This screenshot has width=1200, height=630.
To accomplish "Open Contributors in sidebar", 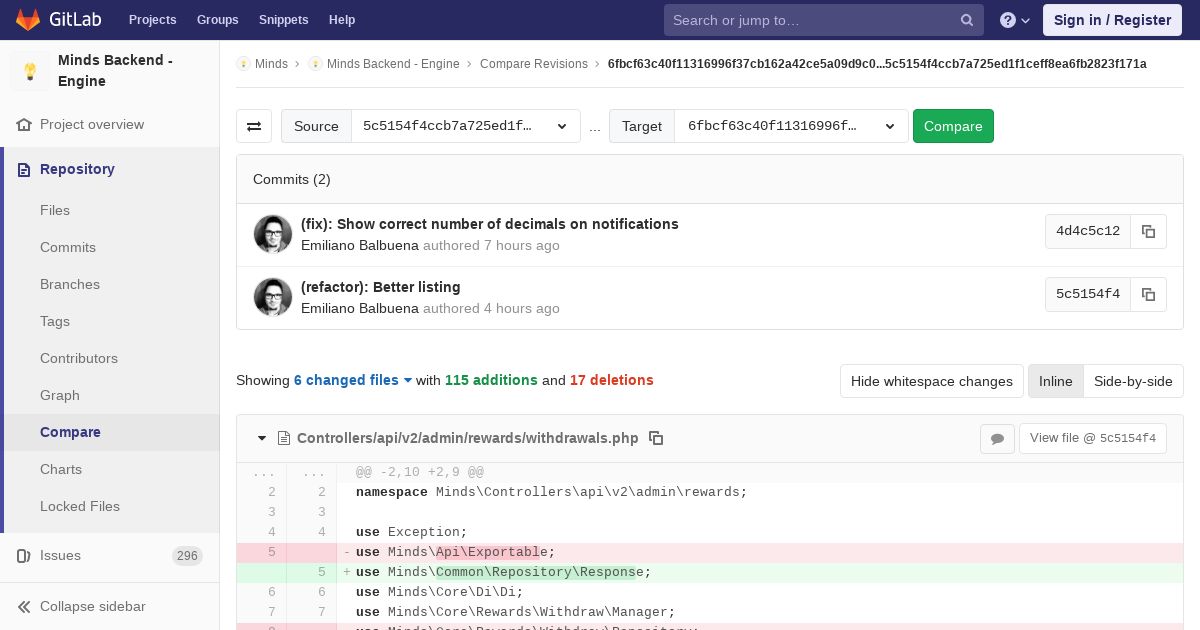I will pos(79,358).
